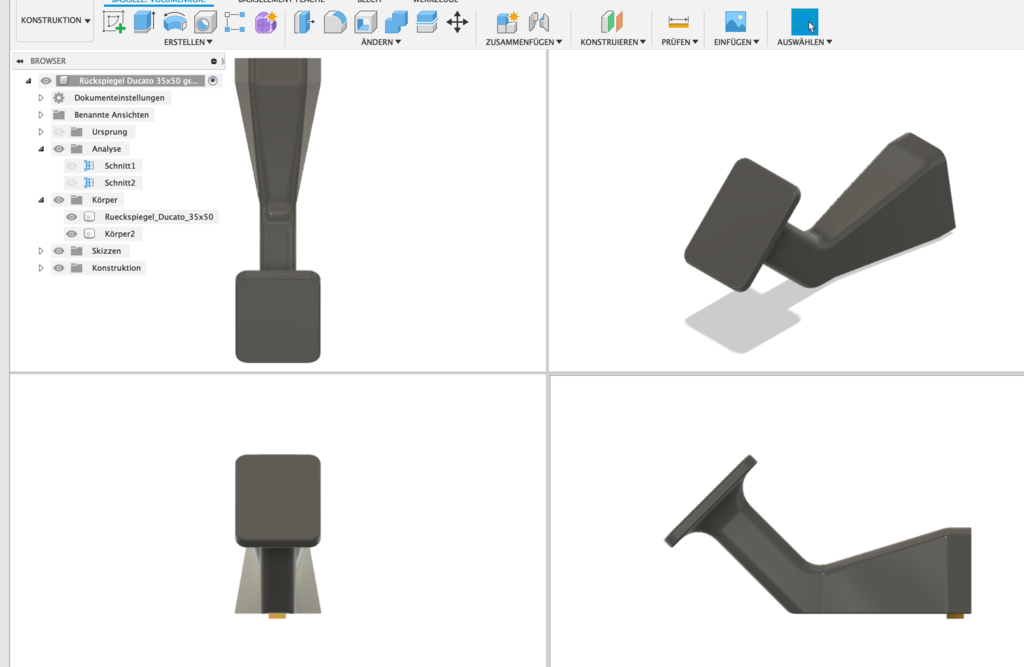Open the EINFÜGEN dropdown menu
Viewport: 1024px width, 667px height.
click(x=736, y=42)
